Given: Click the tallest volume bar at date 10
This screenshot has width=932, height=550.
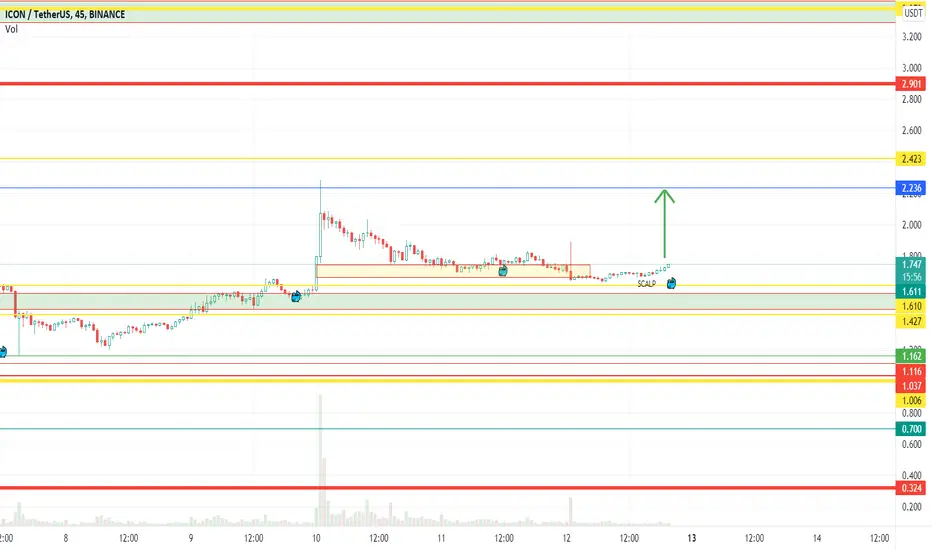Looking at the screenshot, I should click(320, 460).
